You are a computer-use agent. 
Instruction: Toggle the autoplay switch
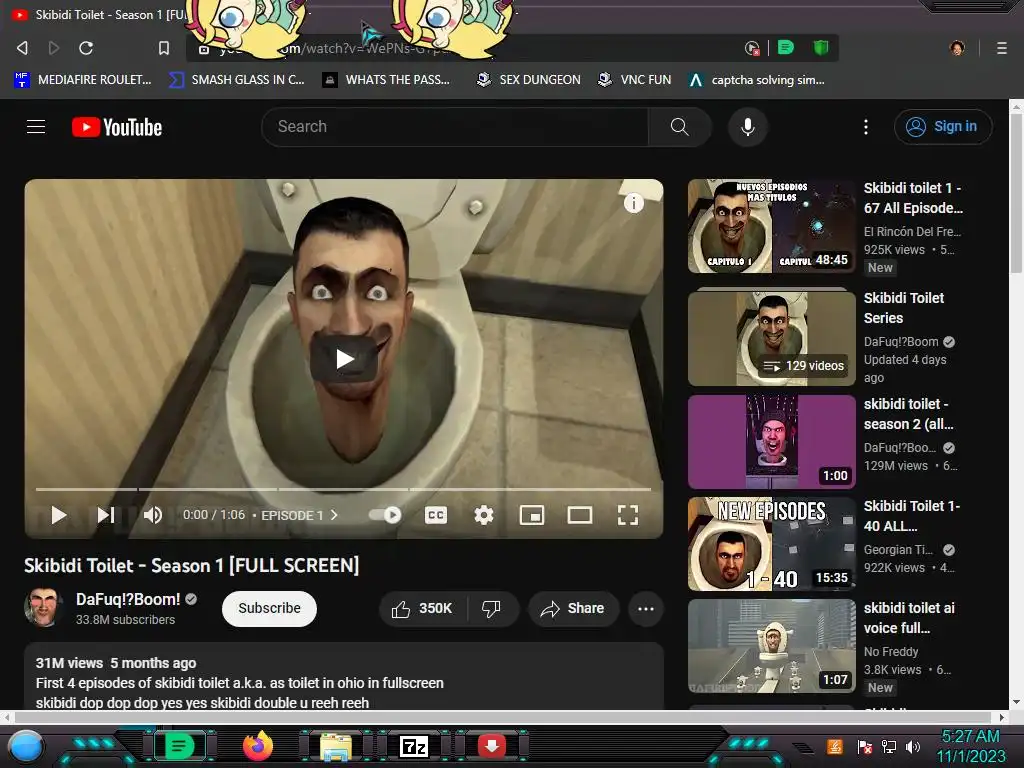click(x=385, y=515)
